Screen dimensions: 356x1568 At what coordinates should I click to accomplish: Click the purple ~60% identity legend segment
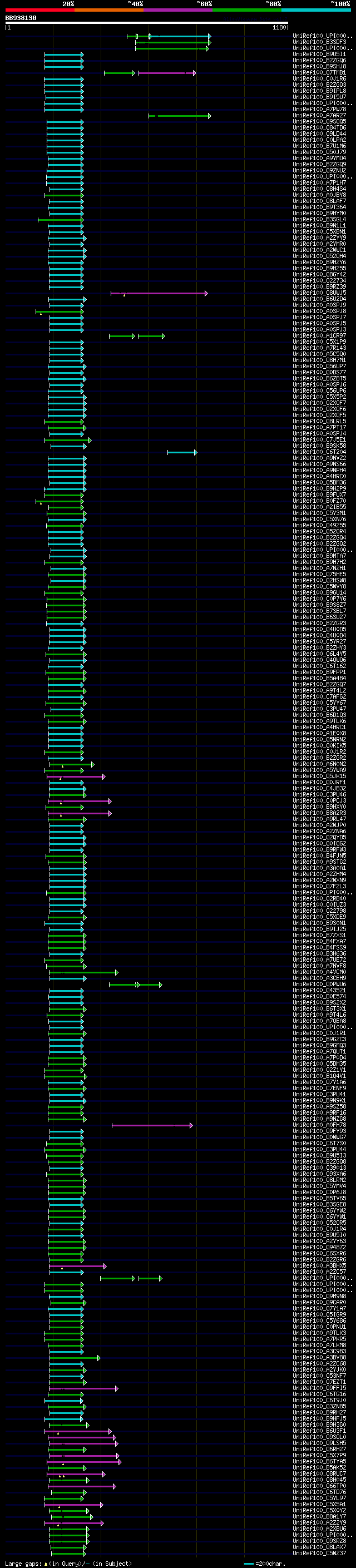point(179,10)
